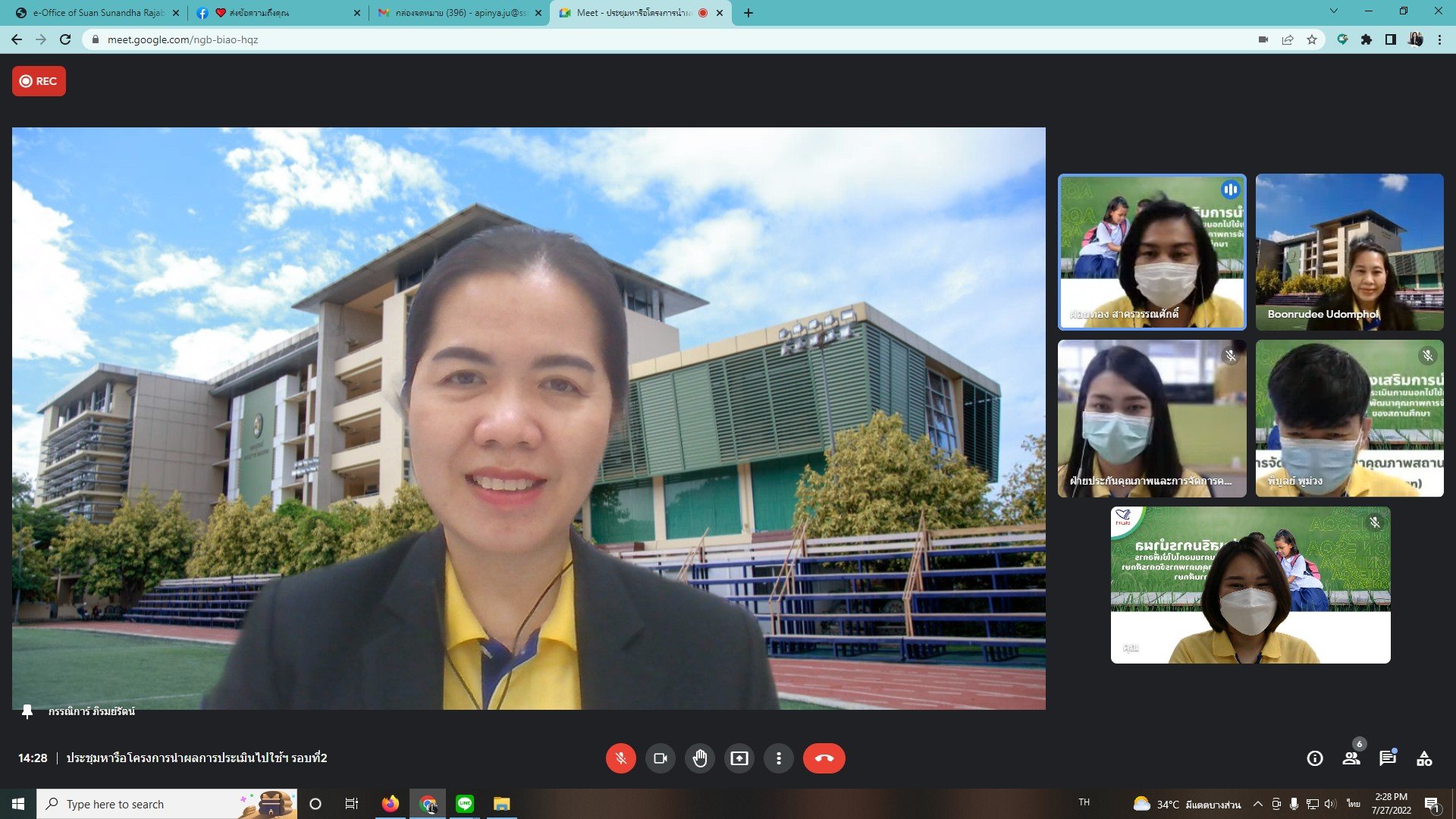1456x819 pixels.
Task: Click the red REC recording indicator
Action: click(39, 81)
